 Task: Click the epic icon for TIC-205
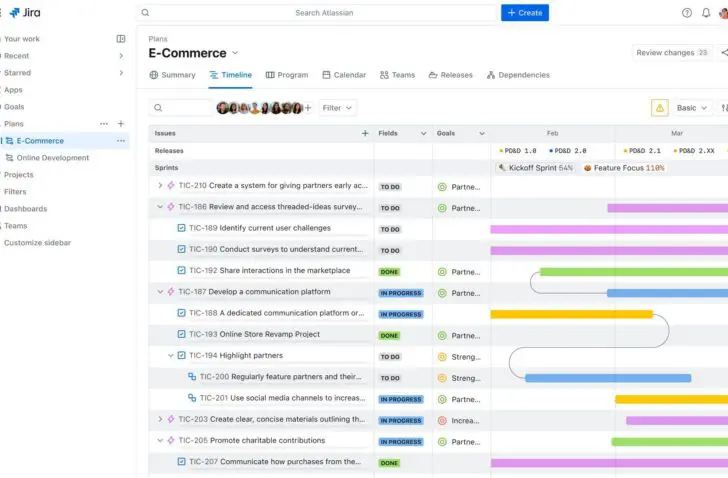click(x=171, y=440)
